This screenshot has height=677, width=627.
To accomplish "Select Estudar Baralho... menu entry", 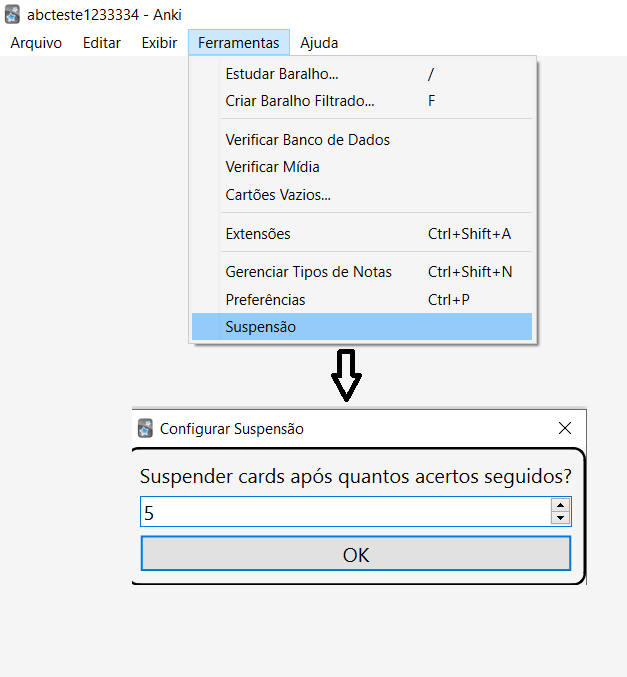I will tap(282, 74).
